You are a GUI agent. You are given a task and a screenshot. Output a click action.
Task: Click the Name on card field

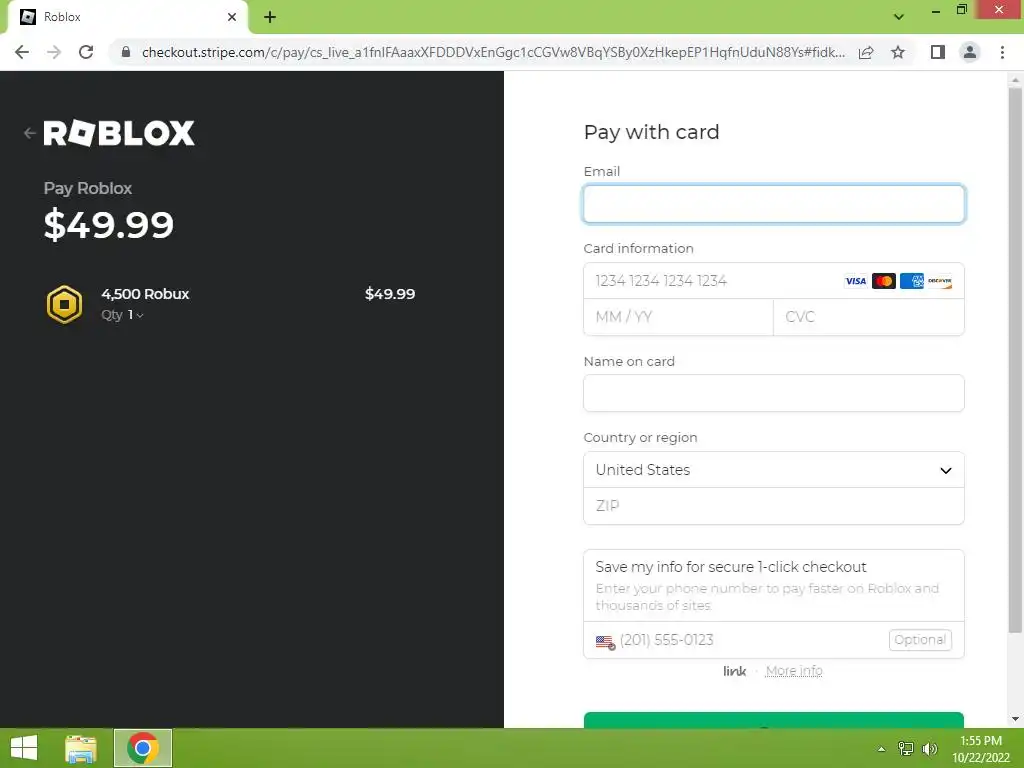773,393
